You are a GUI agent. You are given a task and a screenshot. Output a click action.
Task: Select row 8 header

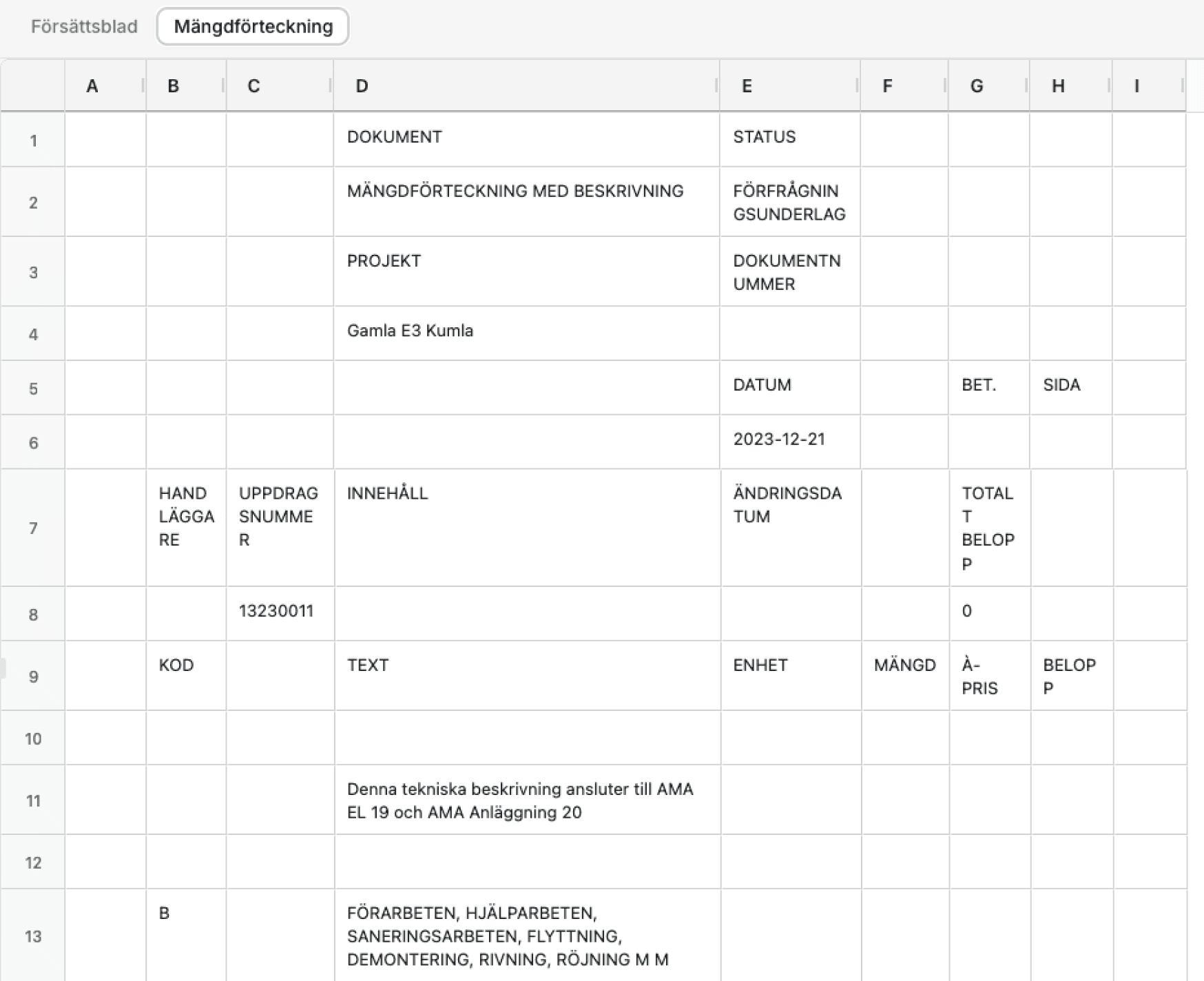pyautogui.click(x=33, y=614)
